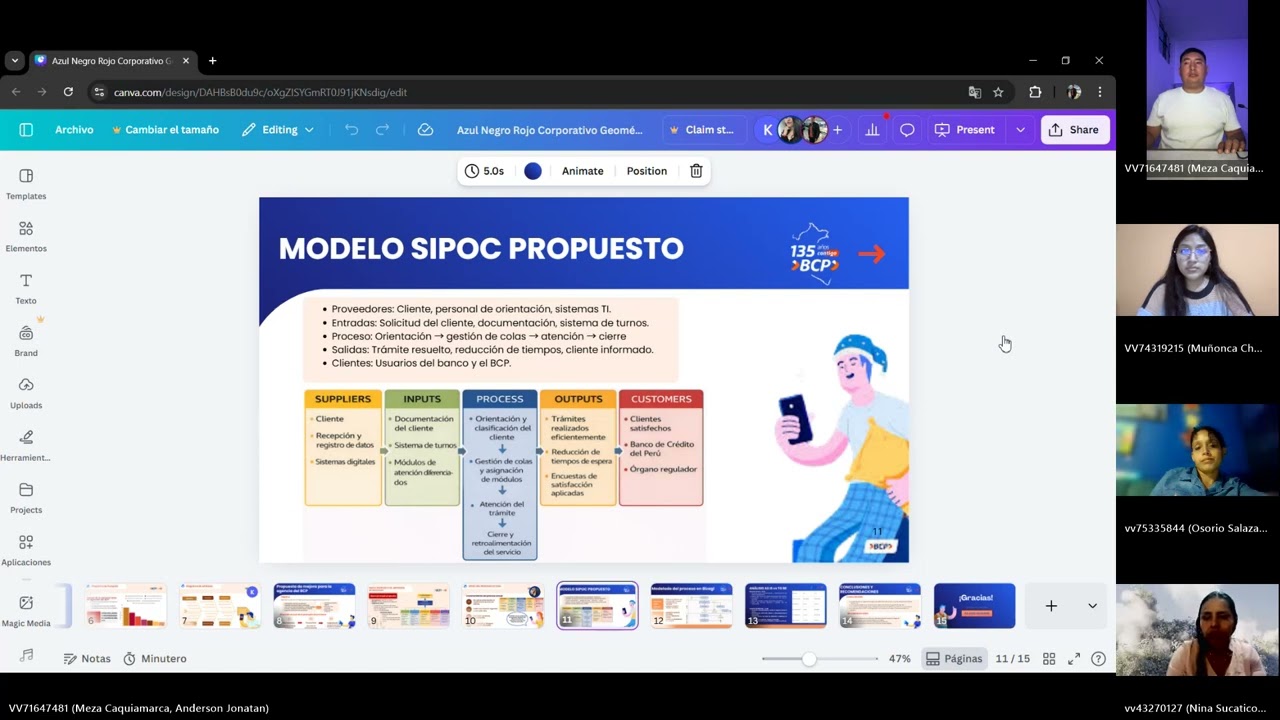Select page 9 thumbnail
1280x720 pixels.
point(409,606)
